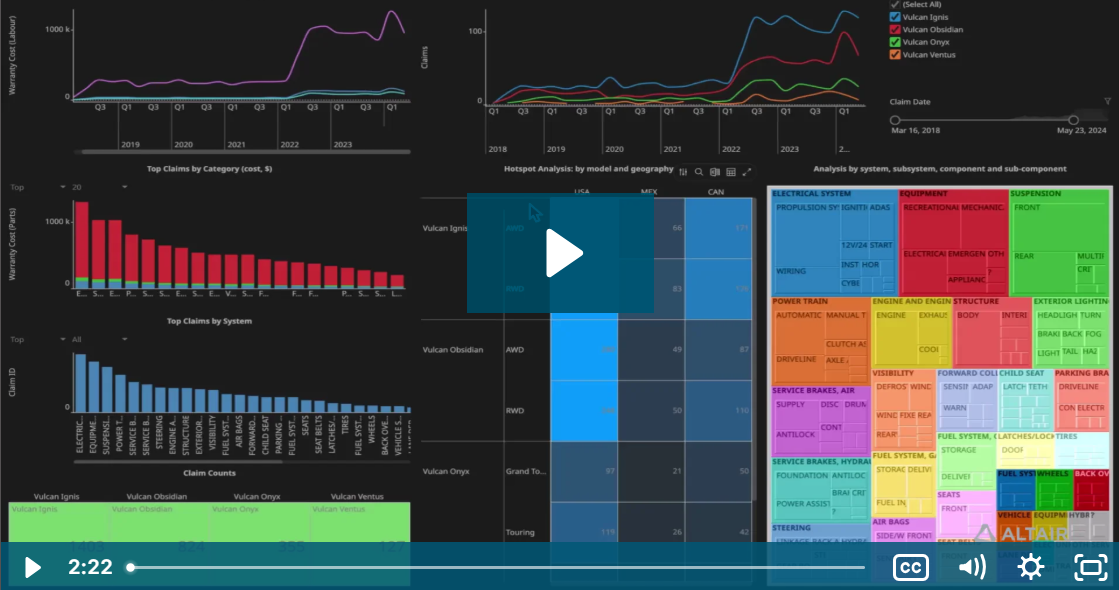This screenshot has height=590, width=1119.
Task: Enter fullscreen video mode
Action: click(1090, 567)
